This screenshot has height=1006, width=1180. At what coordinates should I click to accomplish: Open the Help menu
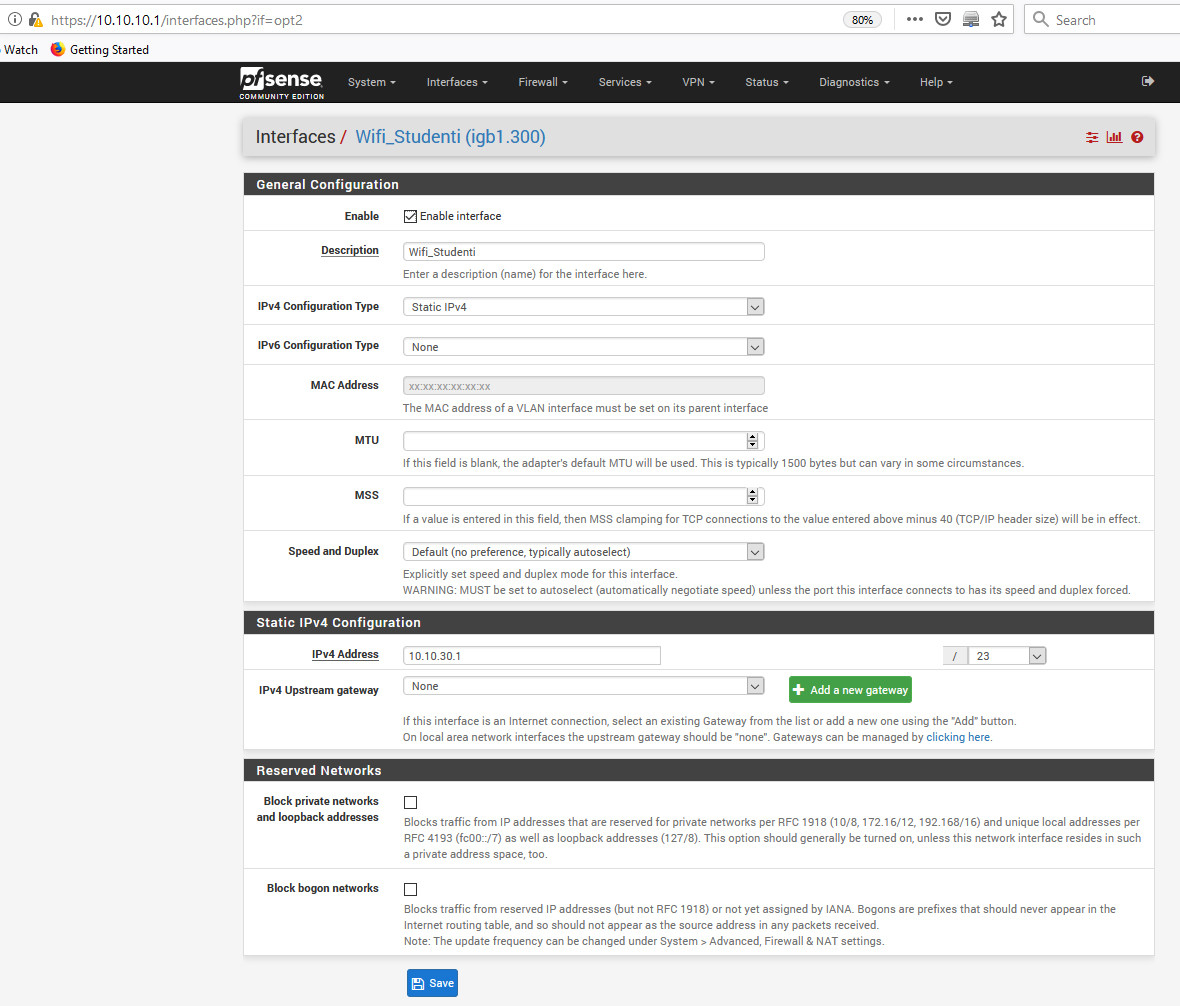pos(936,82)
